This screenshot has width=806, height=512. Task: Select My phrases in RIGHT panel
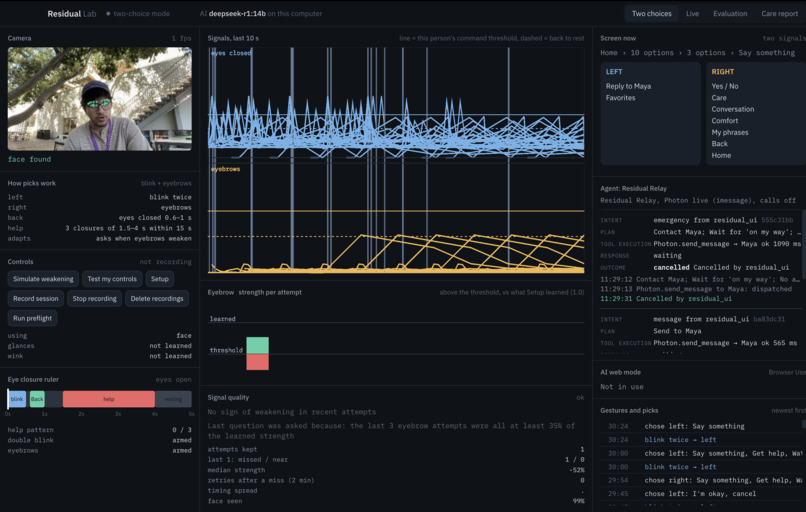(730, 132)
